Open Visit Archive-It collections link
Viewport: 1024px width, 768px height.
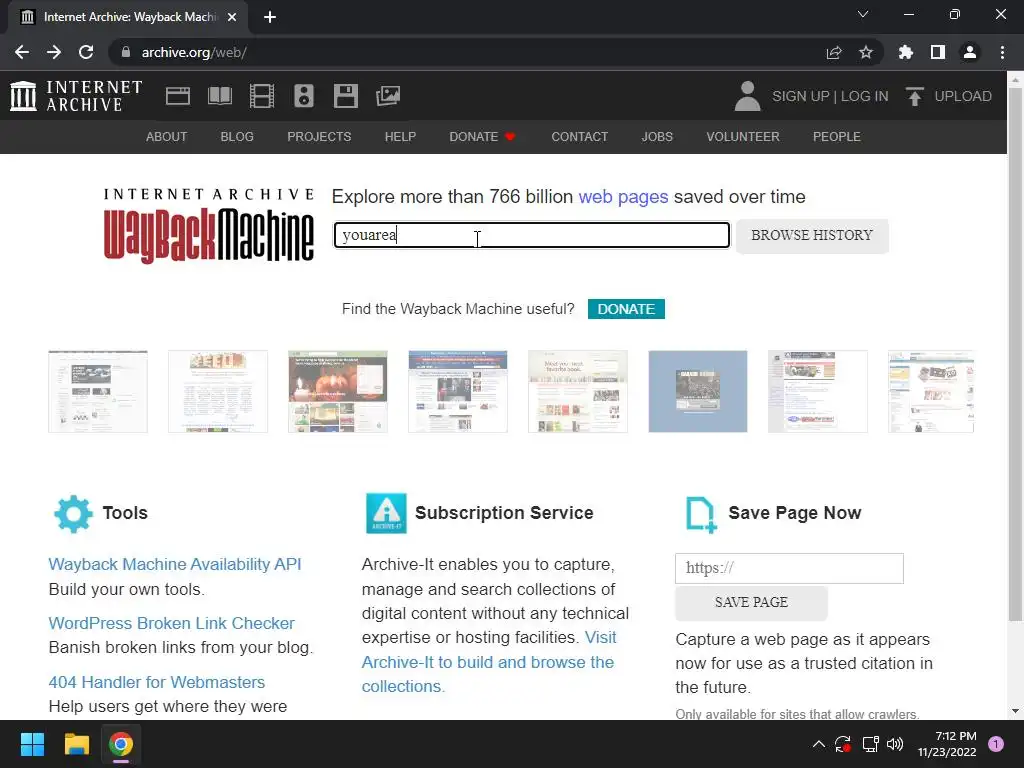pyautogui.click(x=488, y=662)
